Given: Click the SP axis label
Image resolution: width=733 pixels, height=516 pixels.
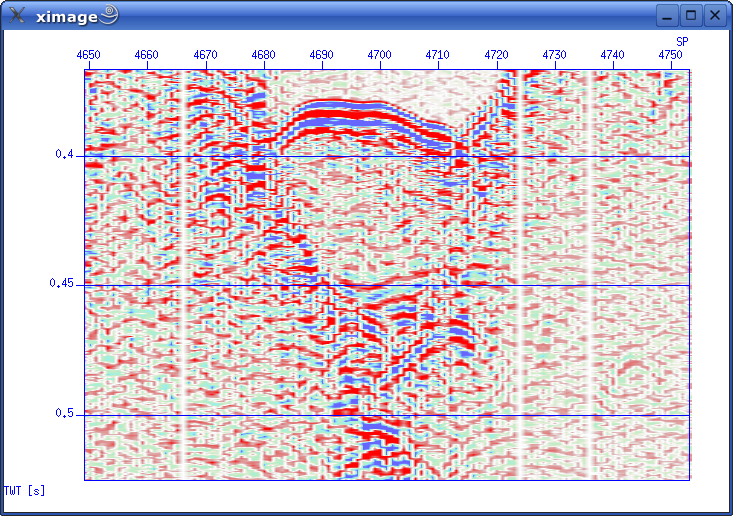Looking at the screenshot, I should (x=682, y=42).
